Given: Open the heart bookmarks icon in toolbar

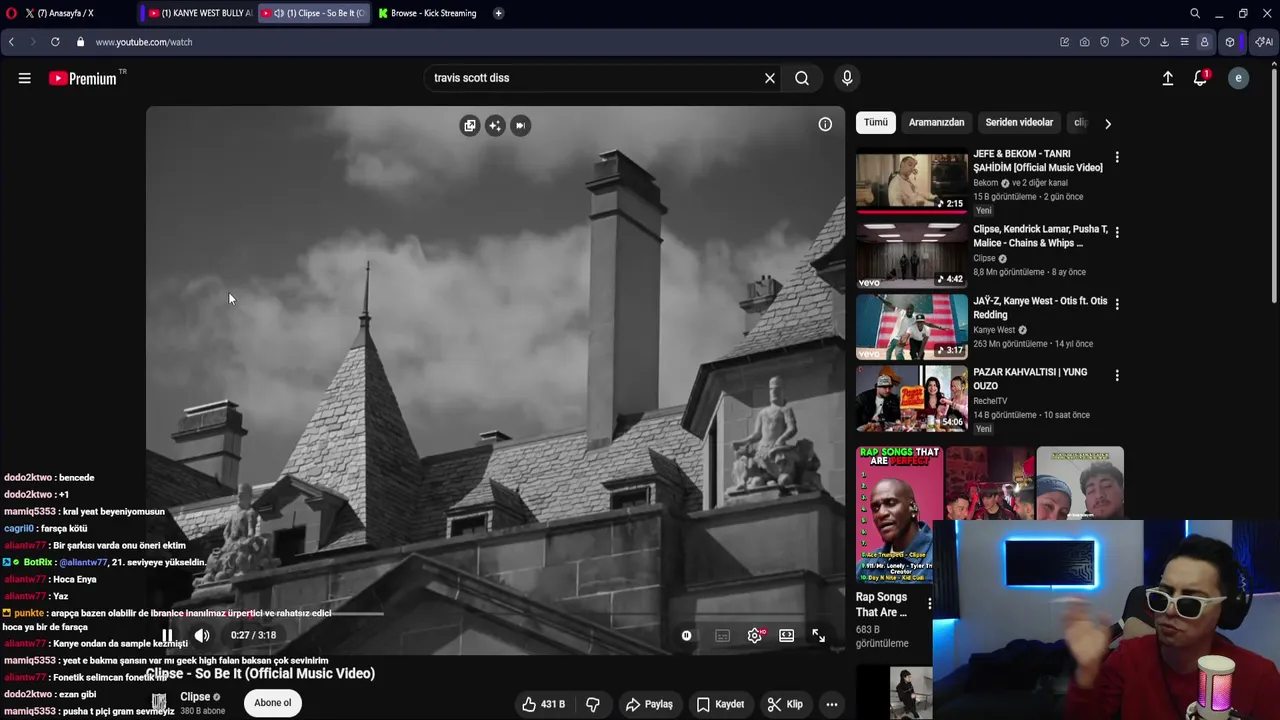Looking at the screenshot, I should pyautogui.click(x=1144, y=42).
